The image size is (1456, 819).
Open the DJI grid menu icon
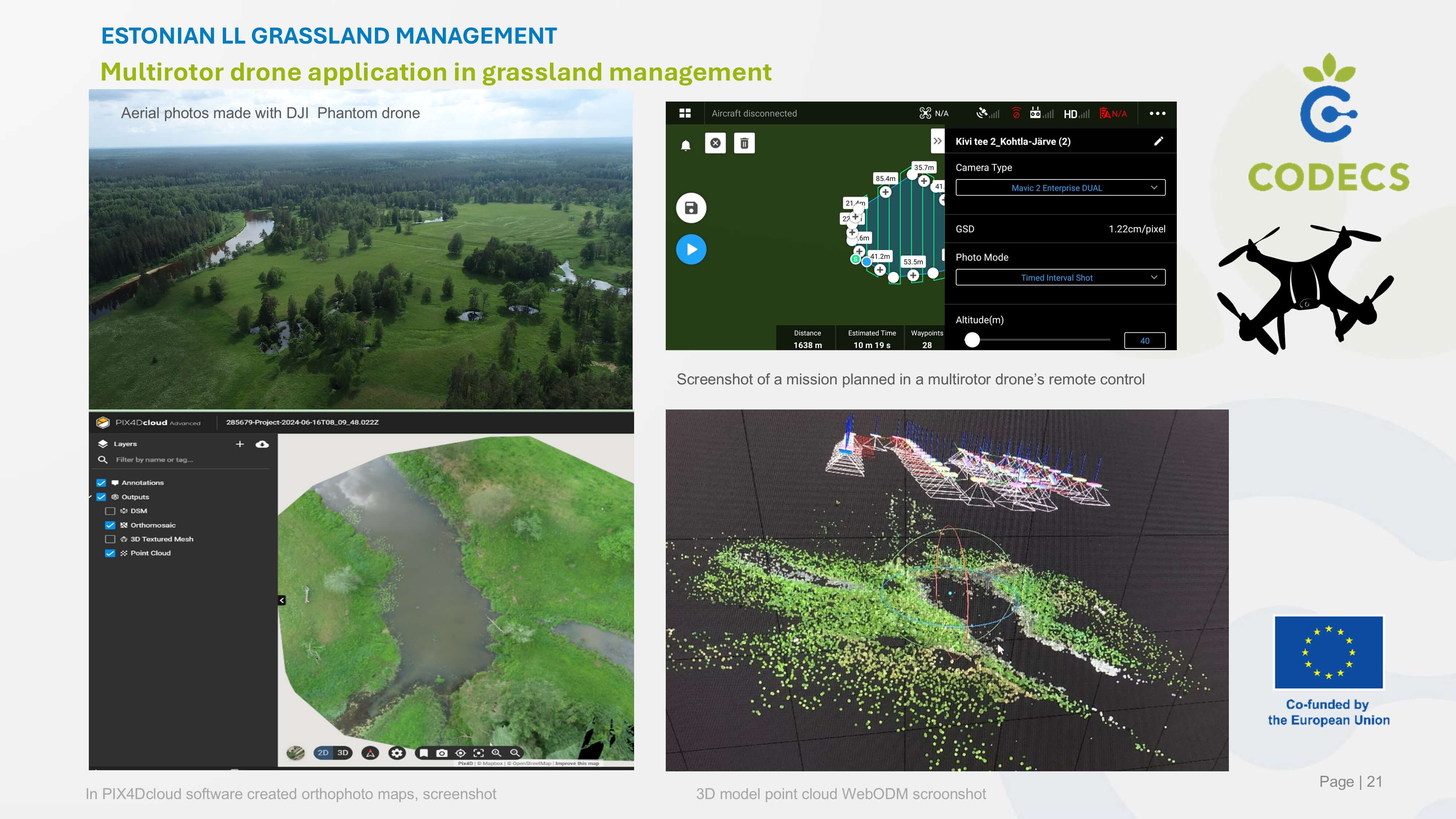[684, 113]
